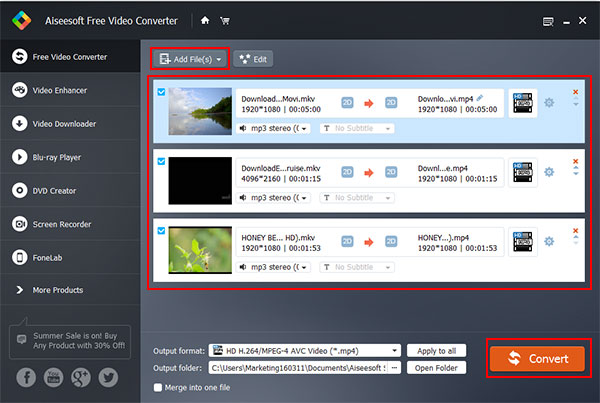Toggle source 2D icon for Download...Movi.mkv
600x403 pixels.
tap(347, 103)
